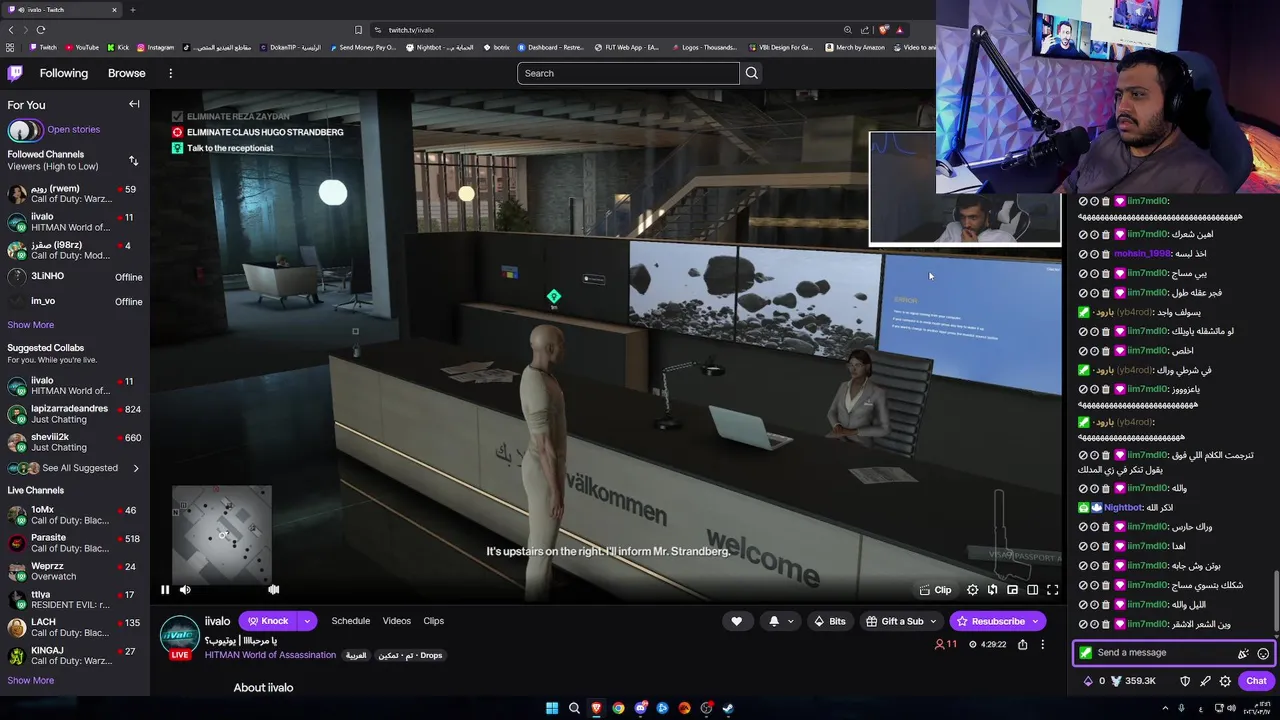Screen dimensions: 1280x720
Task: Pause the stream playback
Action: coord(165,590)
